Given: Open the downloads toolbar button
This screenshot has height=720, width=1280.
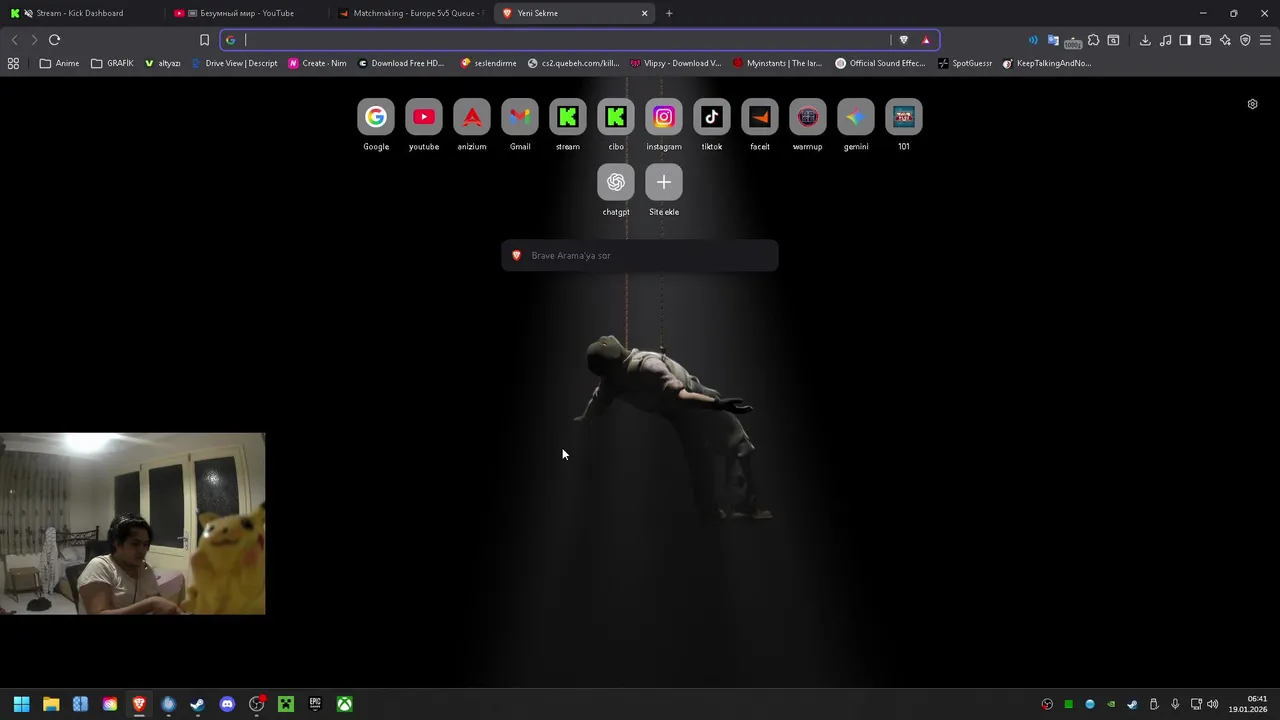Looking at the screenshot, I should pyautogui.click(x=1145, y=40).
